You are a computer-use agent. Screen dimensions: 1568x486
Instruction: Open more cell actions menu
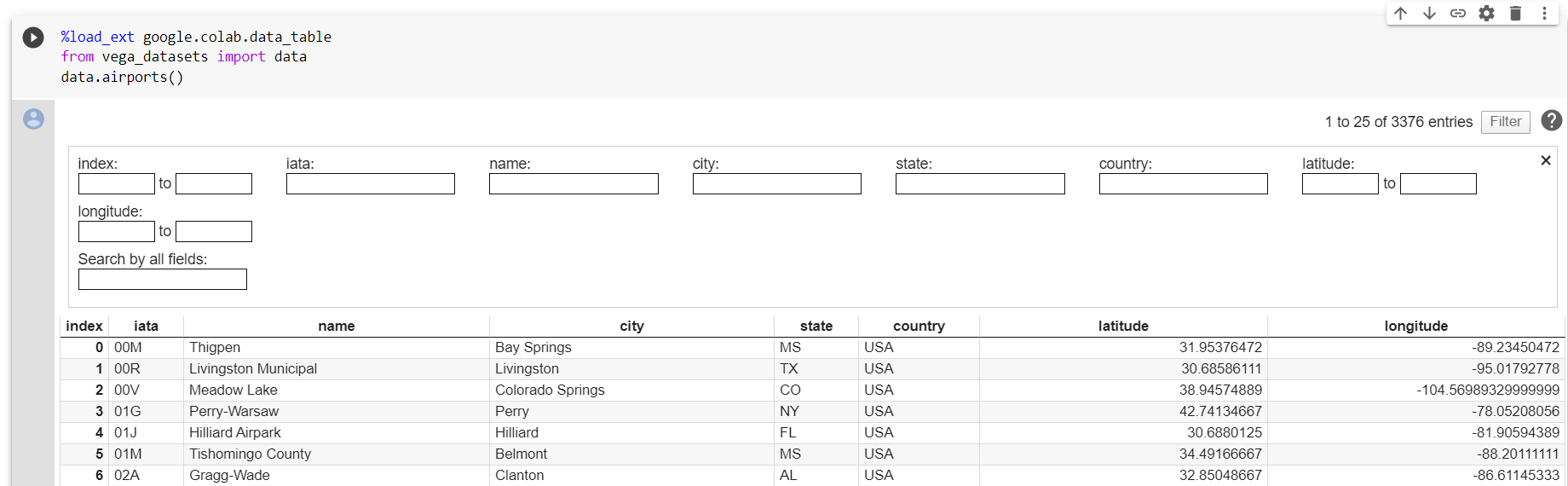tap(1544, 14)
